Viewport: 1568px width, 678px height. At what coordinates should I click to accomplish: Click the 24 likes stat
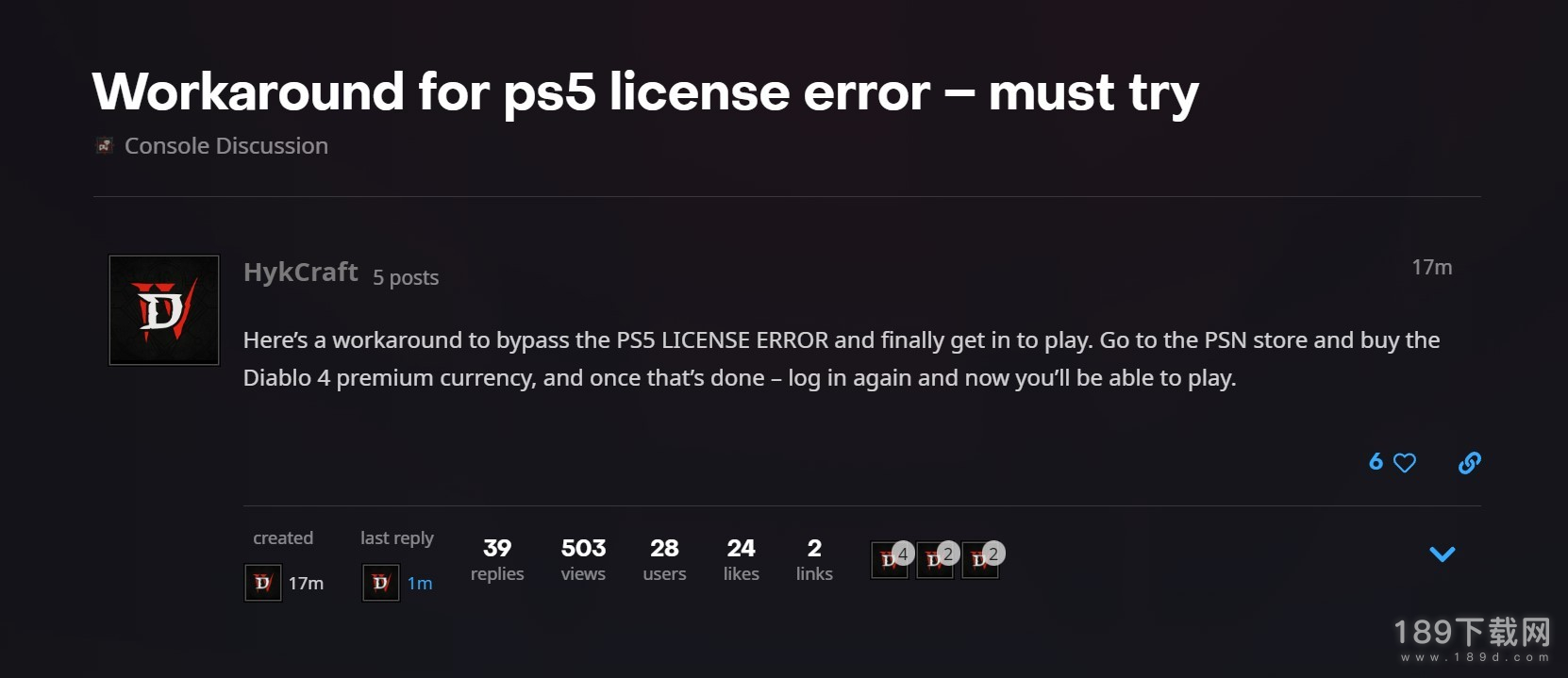coord(741,560)
